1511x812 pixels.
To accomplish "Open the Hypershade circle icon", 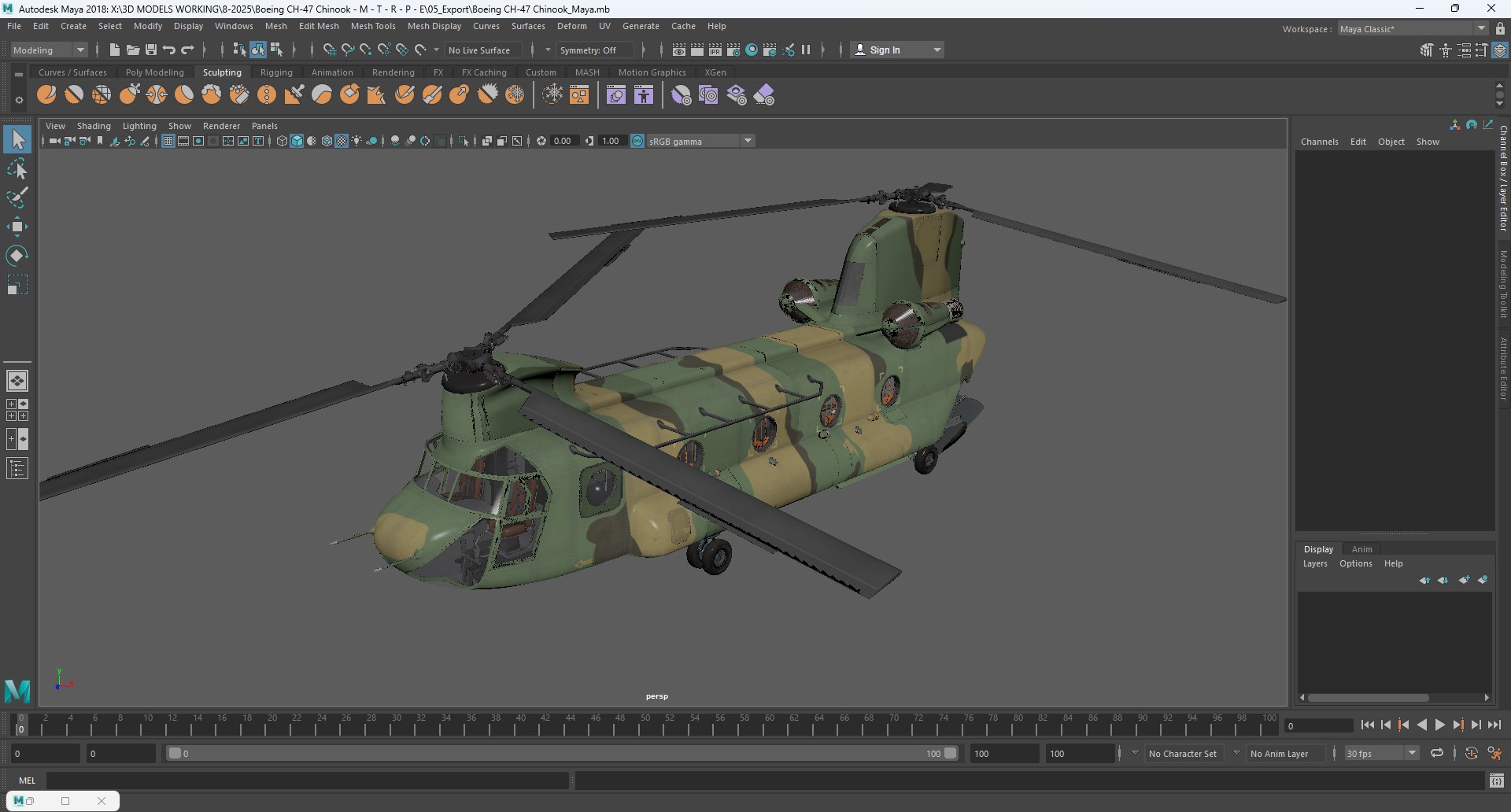I will tap(752, 50).
